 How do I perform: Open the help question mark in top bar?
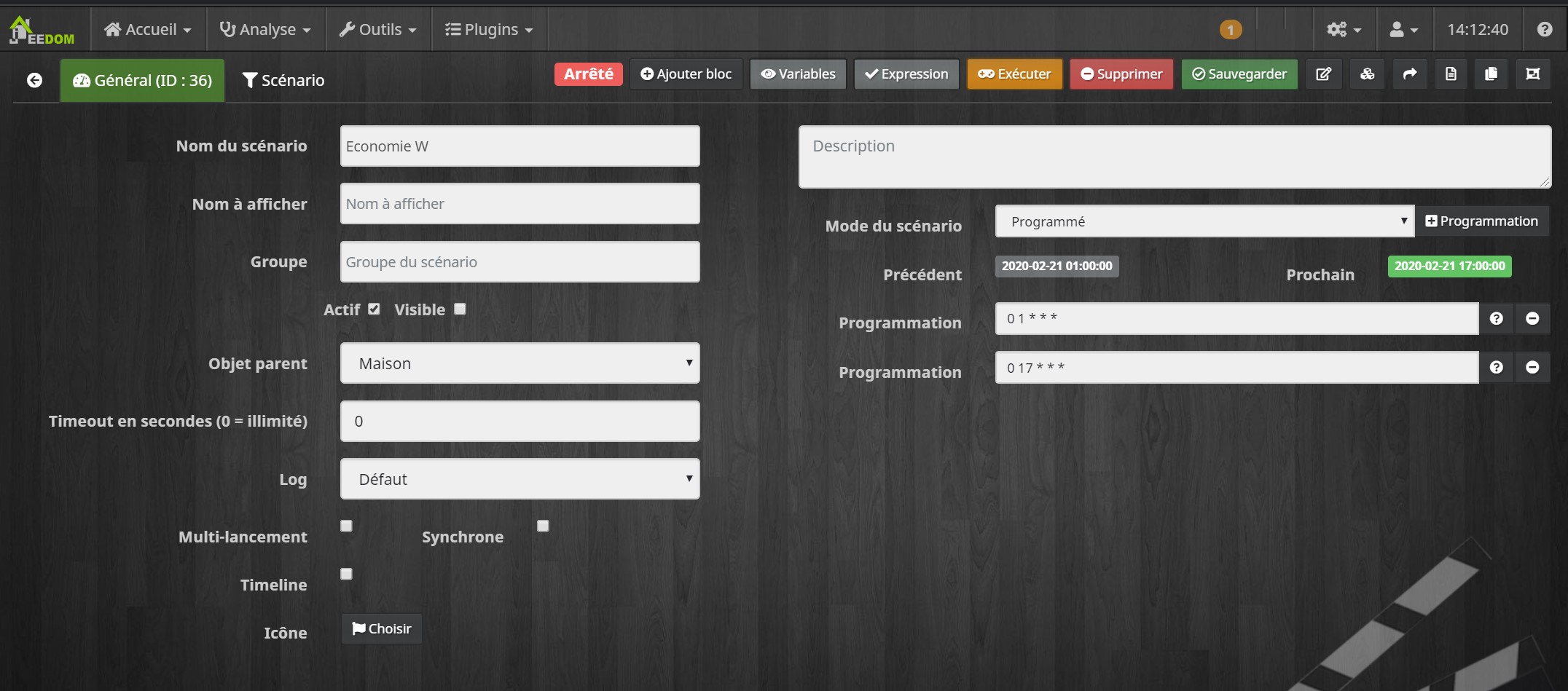click(1545, 30)
